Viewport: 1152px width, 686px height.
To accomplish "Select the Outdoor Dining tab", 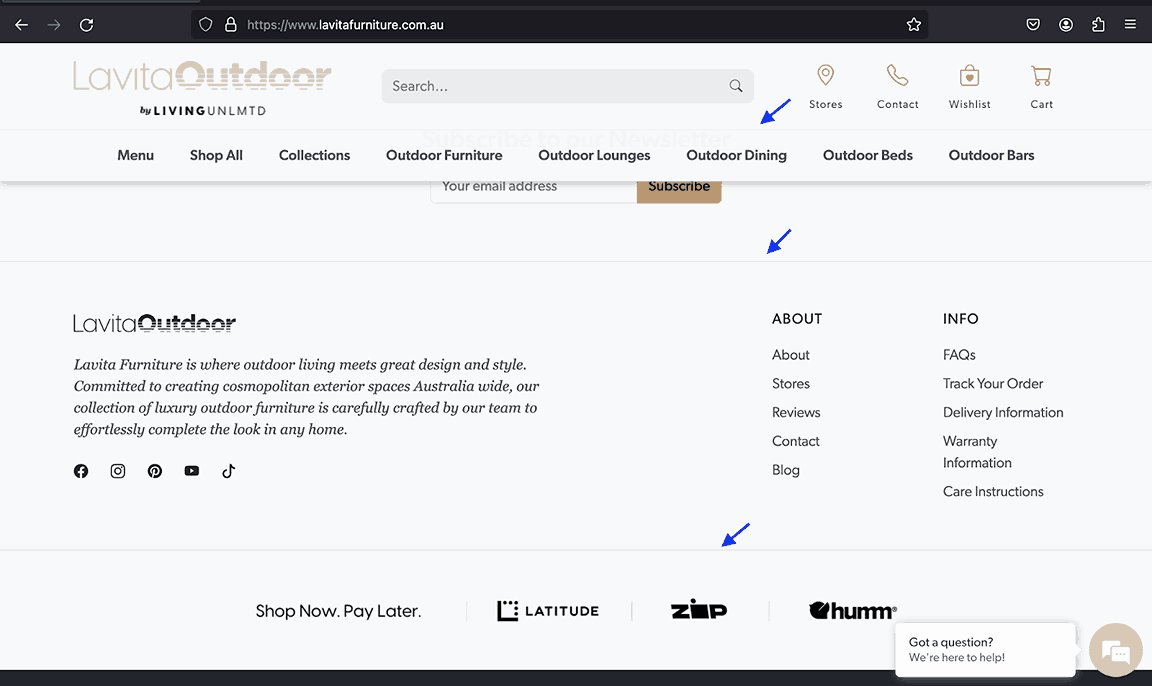I will tap(736, 155).
